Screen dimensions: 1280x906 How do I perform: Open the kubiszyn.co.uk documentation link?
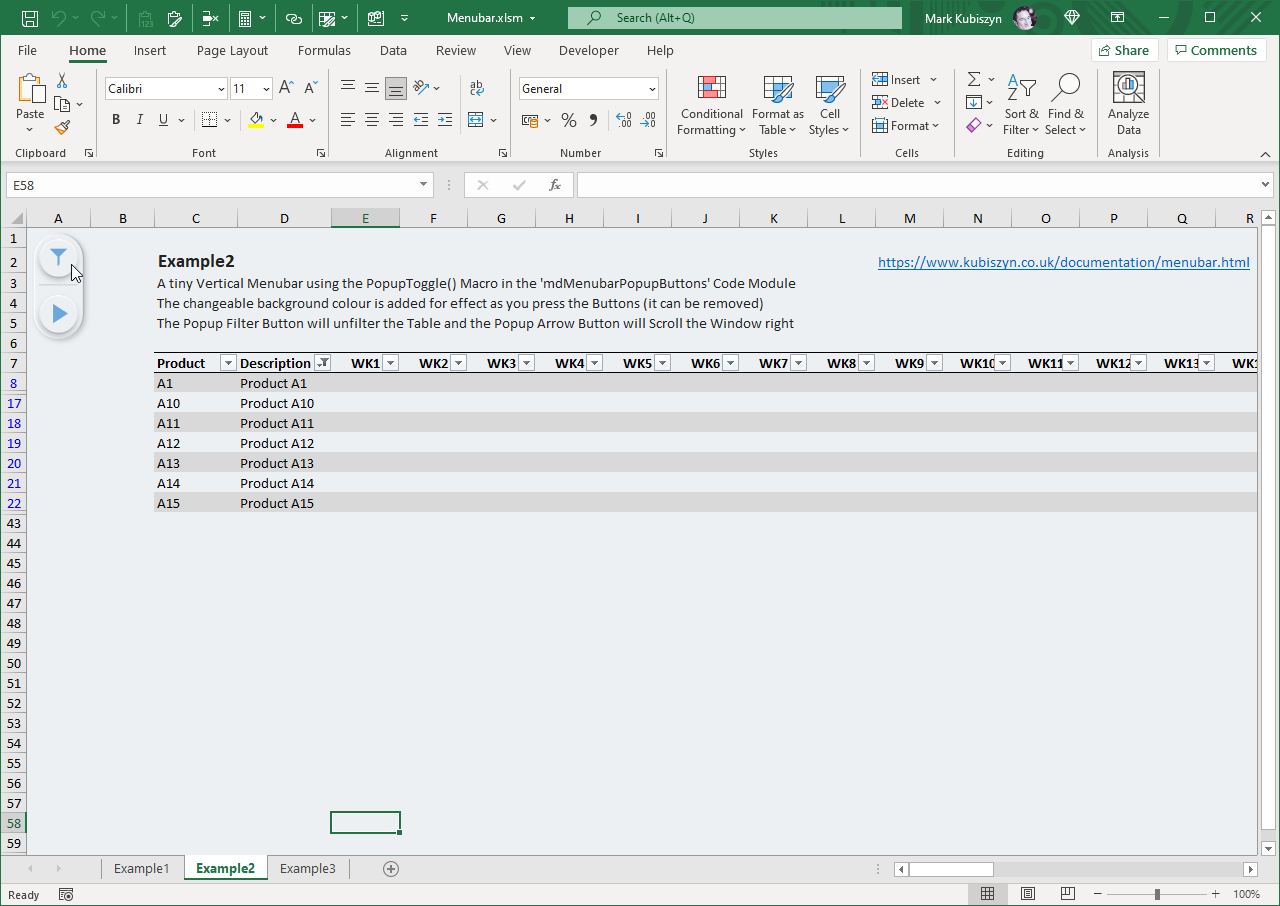1063,262
